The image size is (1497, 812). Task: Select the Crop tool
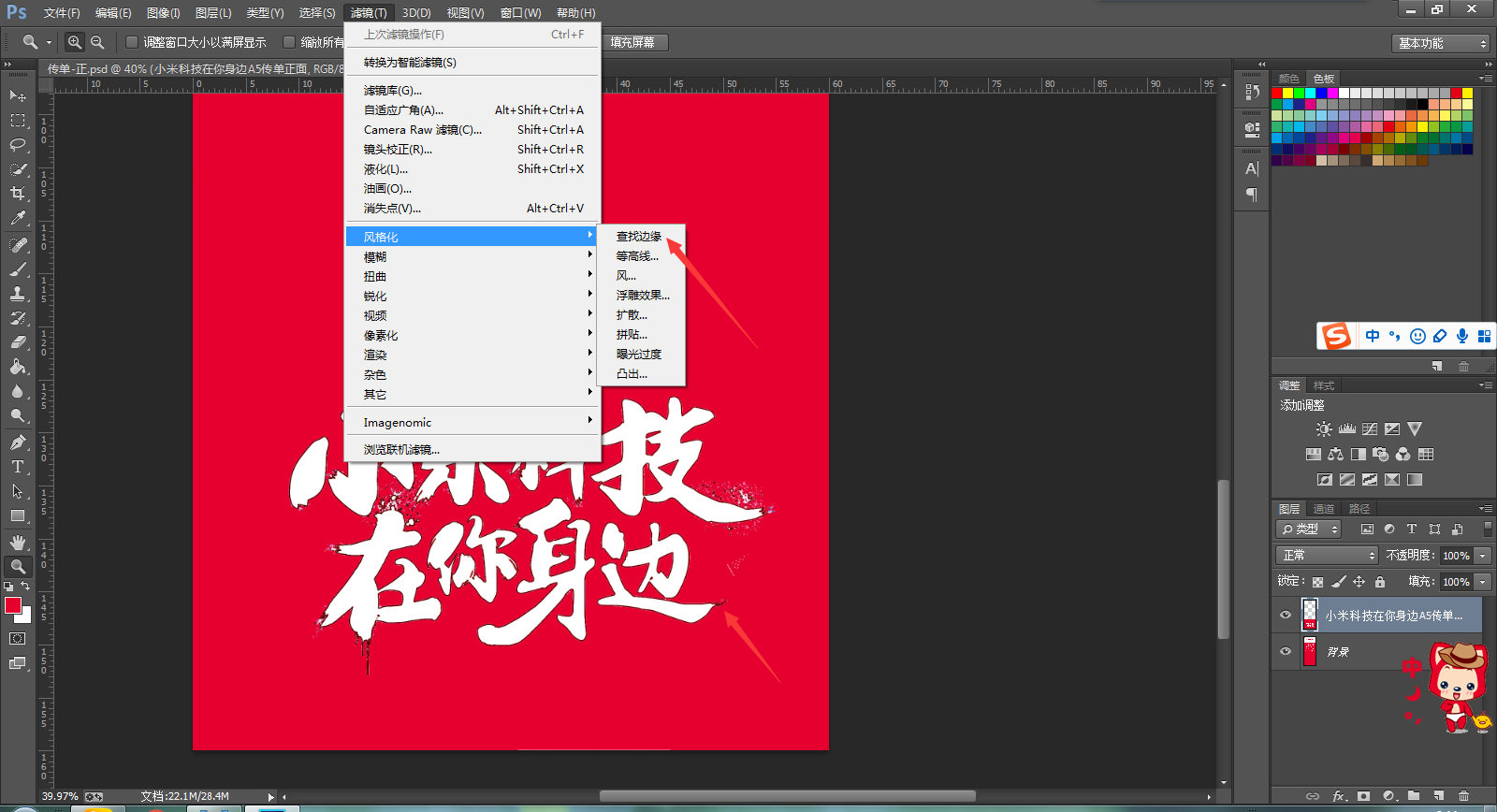tap(17, 194)
